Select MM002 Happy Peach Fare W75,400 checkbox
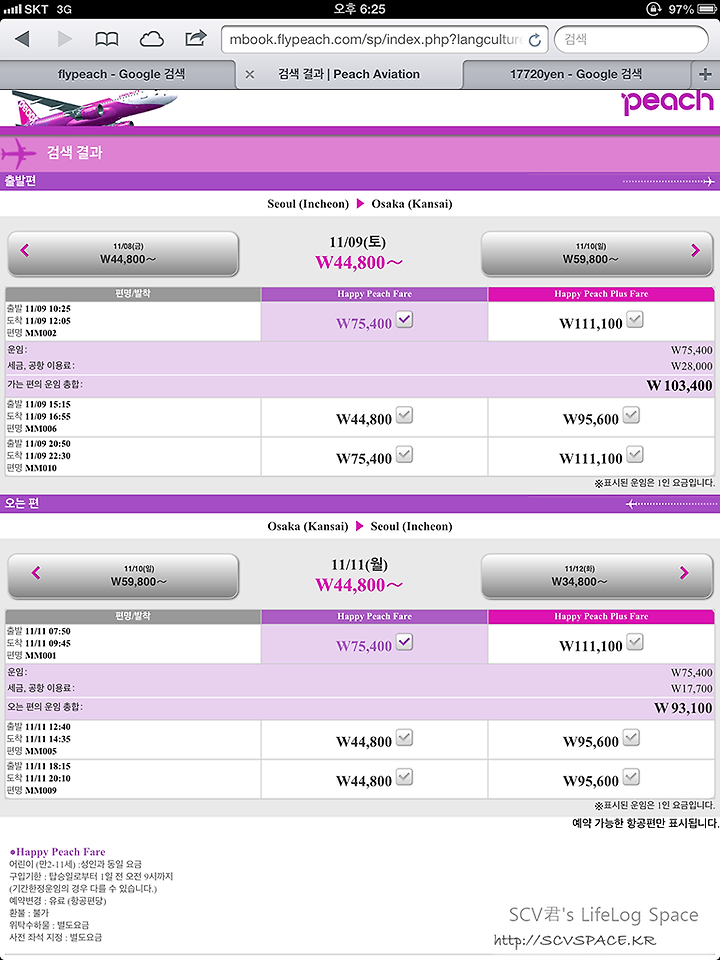720x960 pixels. [405, 319]
